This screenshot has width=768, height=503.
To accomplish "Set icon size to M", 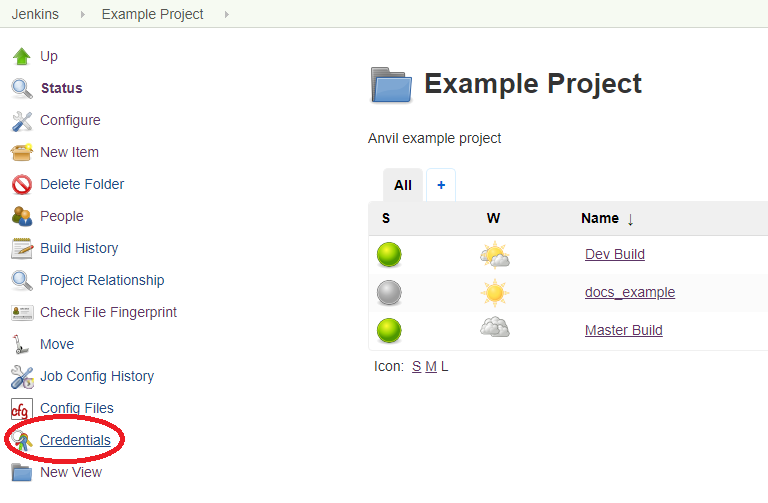I will [x=431, y=366].
